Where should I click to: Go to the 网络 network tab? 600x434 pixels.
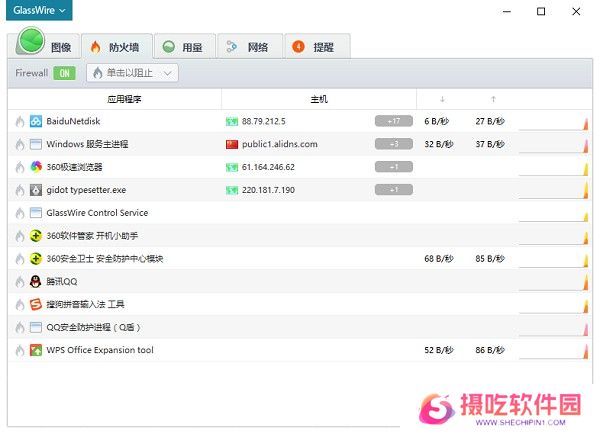click(250, 47)
